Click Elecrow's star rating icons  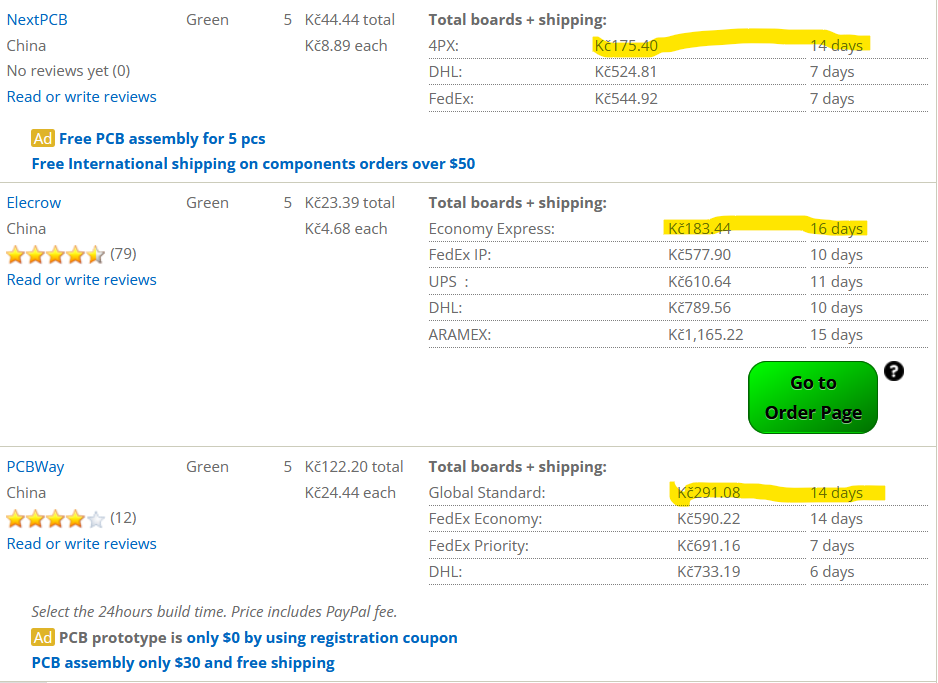(55, 254)
